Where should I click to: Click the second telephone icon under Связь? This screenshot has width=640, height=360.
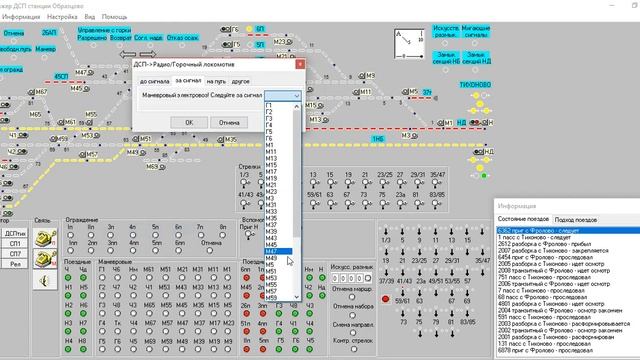coord(45,259)
